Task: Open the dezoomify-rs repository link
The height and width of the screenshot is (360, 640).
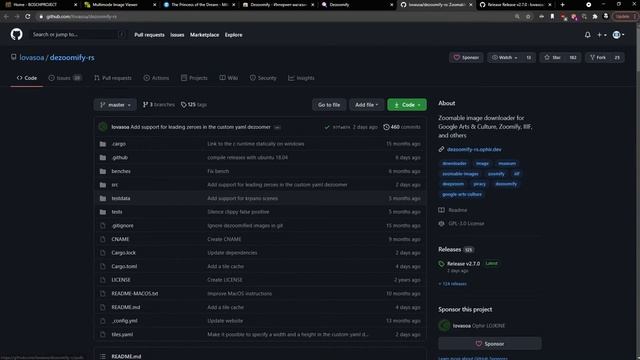Action: click(x=72, y=58)
